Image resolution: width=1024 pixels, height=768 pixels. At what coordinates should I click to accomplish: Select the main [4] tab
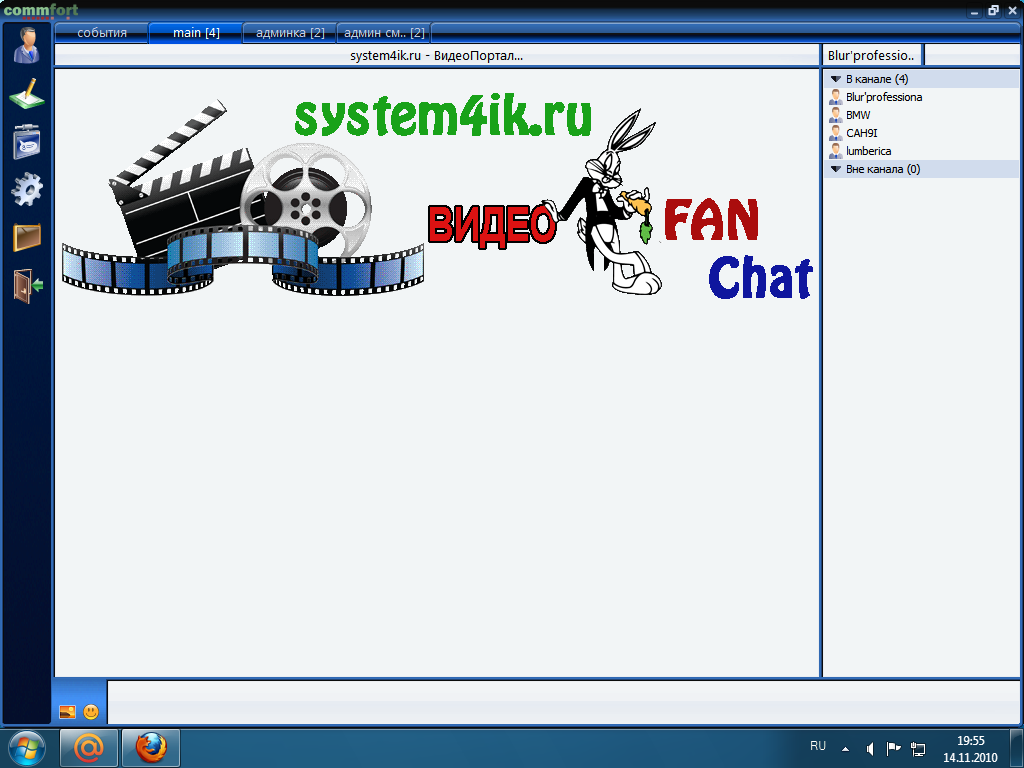[x=196, y=33]
